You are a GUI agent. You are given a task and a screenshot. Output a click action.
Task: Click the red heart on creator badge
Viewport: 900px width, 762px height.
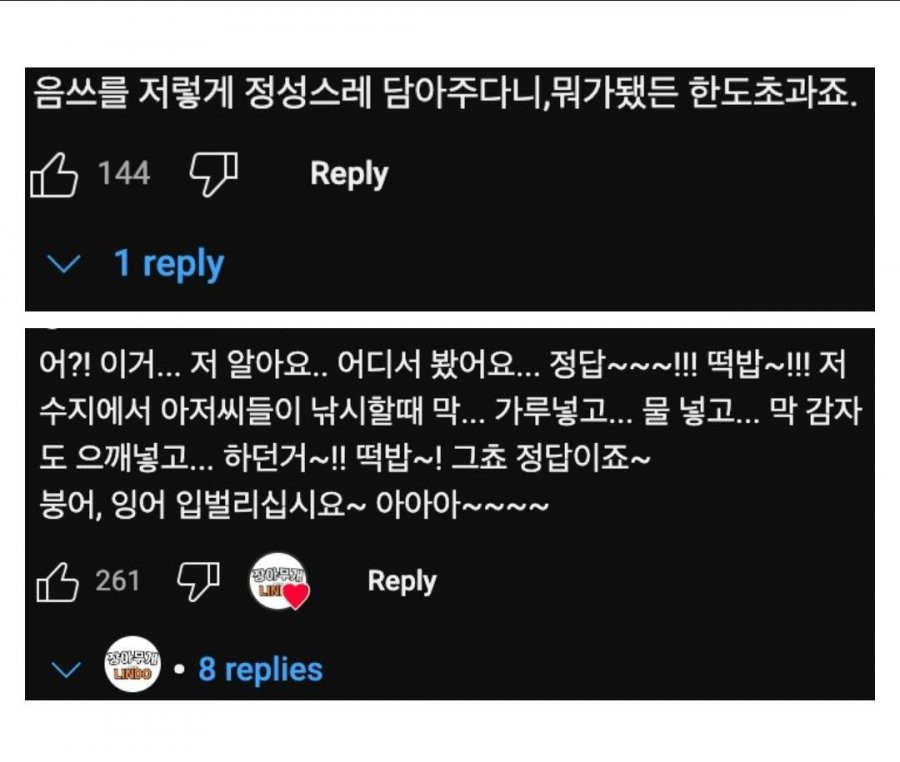pos(297,596)
